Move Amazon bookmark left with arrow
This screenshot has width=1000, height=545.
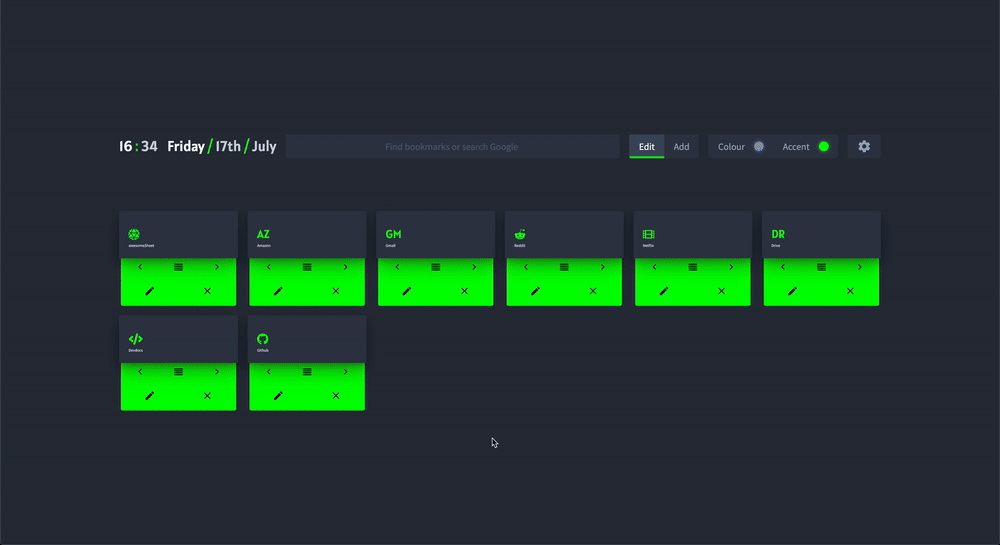(x=268, y=267)
